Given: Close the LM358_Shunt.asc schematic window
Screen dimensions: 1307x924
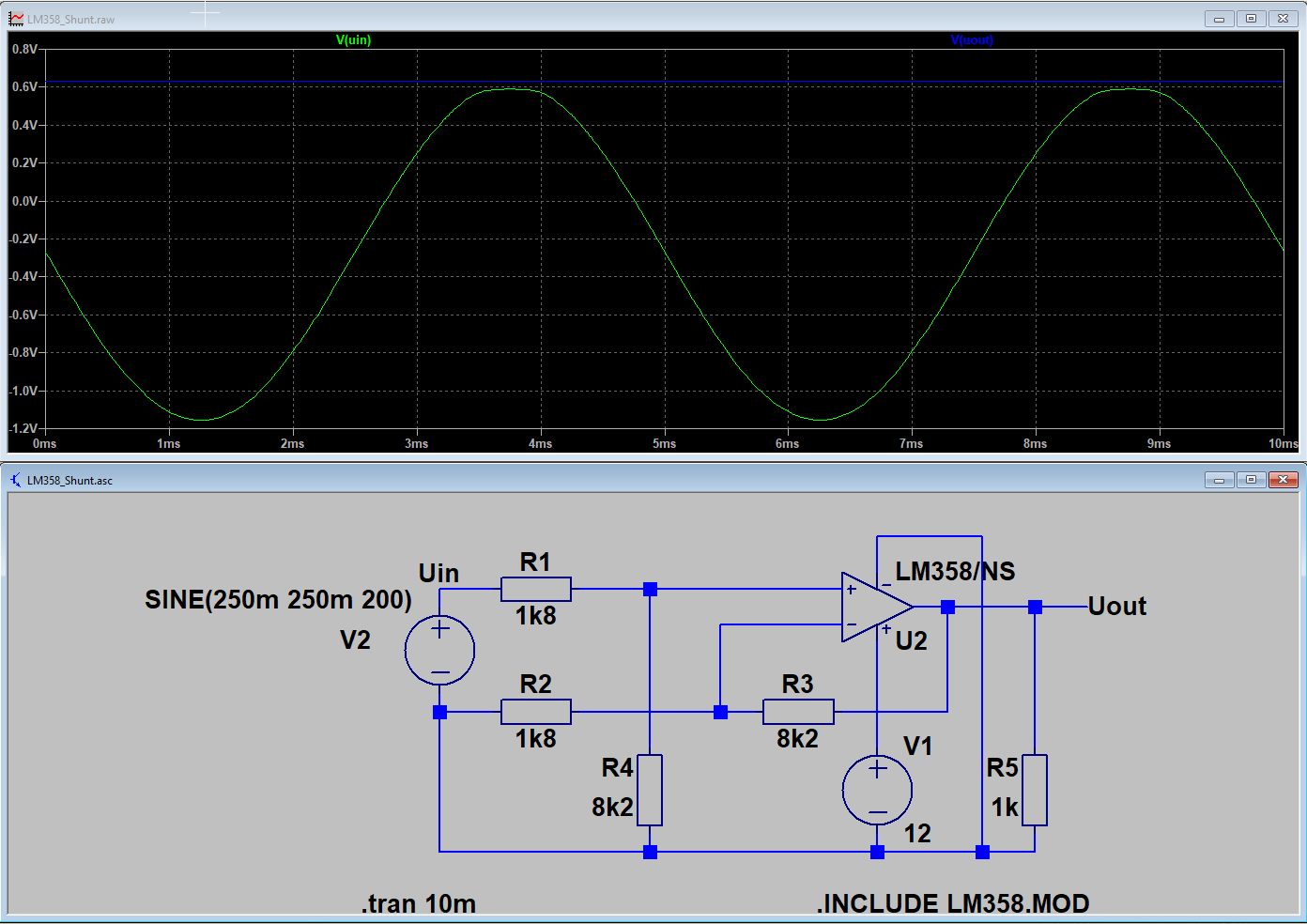Looking at the screenshot, I should [x=1283, y=480].
